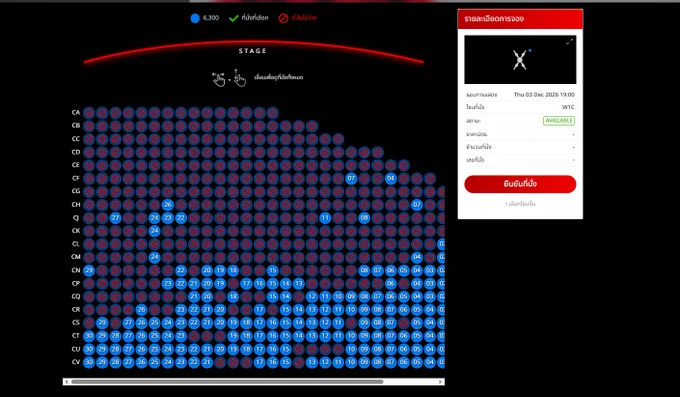Select seat 11 in row CJ
Screen dimensions: 680x397
[x=325, y=218]
